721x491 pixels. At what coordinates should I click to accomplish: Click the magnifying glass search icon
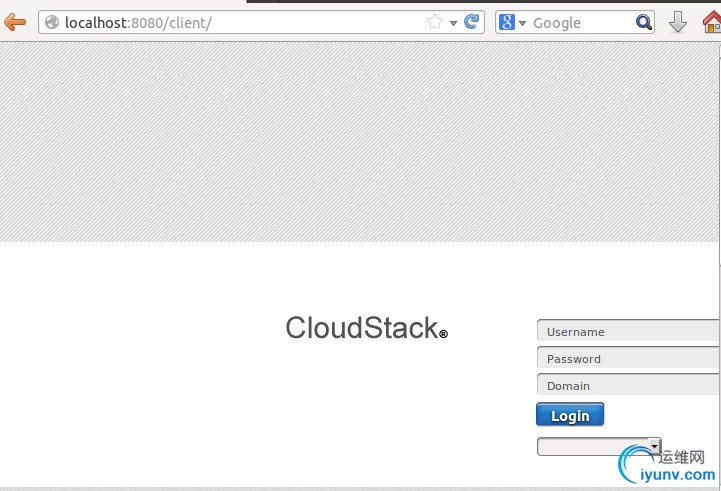(644, 22)
